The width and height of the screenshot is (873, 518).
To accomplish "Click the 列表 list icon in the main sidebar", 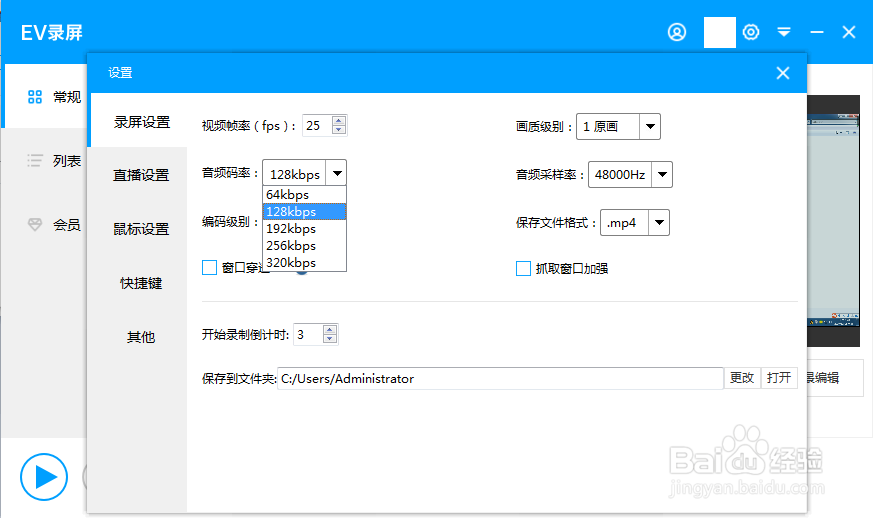I will [x=35, y=161].
